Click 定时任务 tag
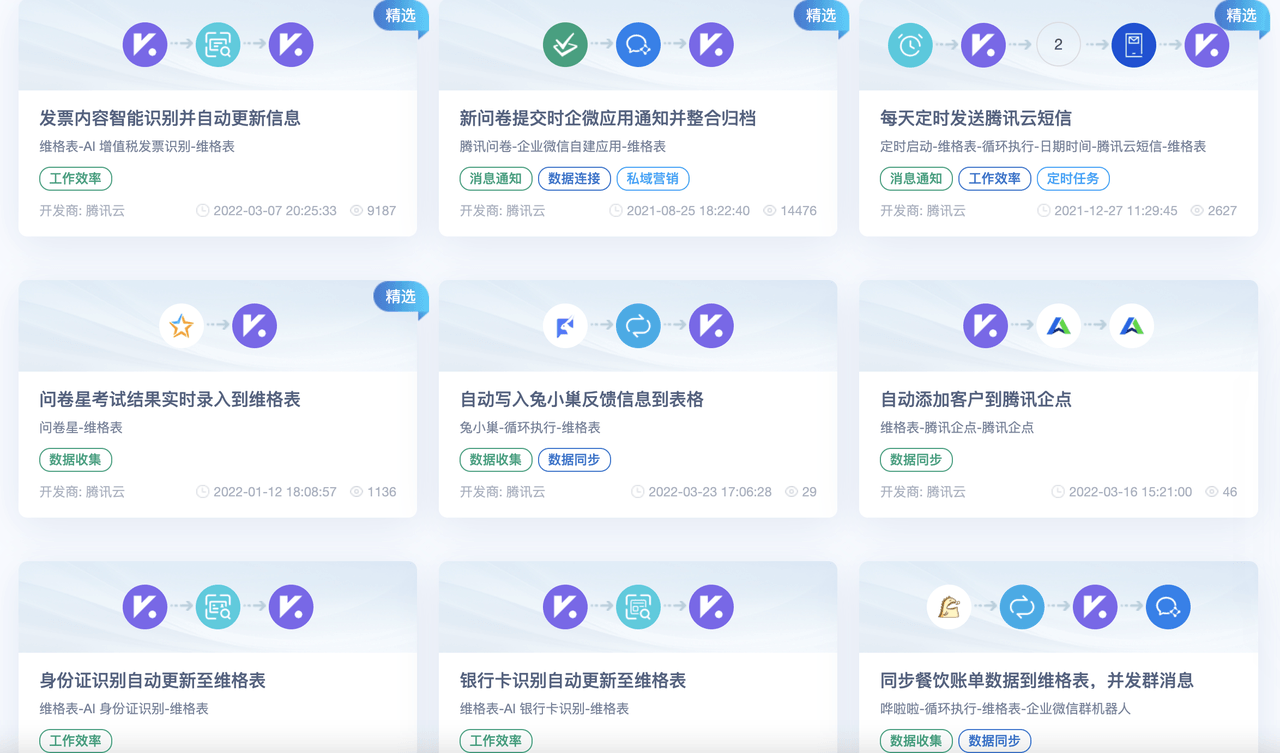Image resolution: width=1280 pixels, height=753 pixels. click(x=1074, y=179)
